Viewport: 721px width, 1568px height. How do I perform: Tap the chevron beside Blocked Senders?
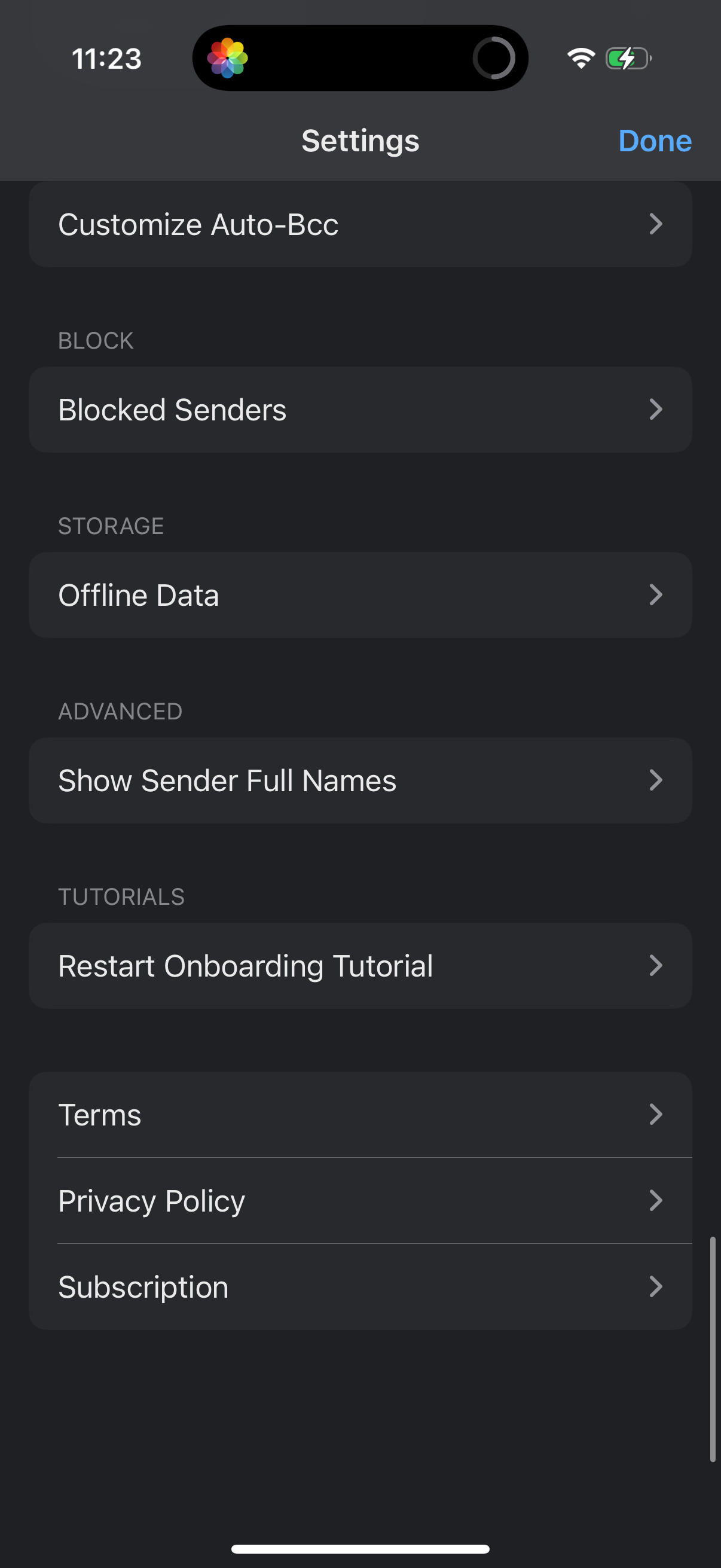point(655,410)
